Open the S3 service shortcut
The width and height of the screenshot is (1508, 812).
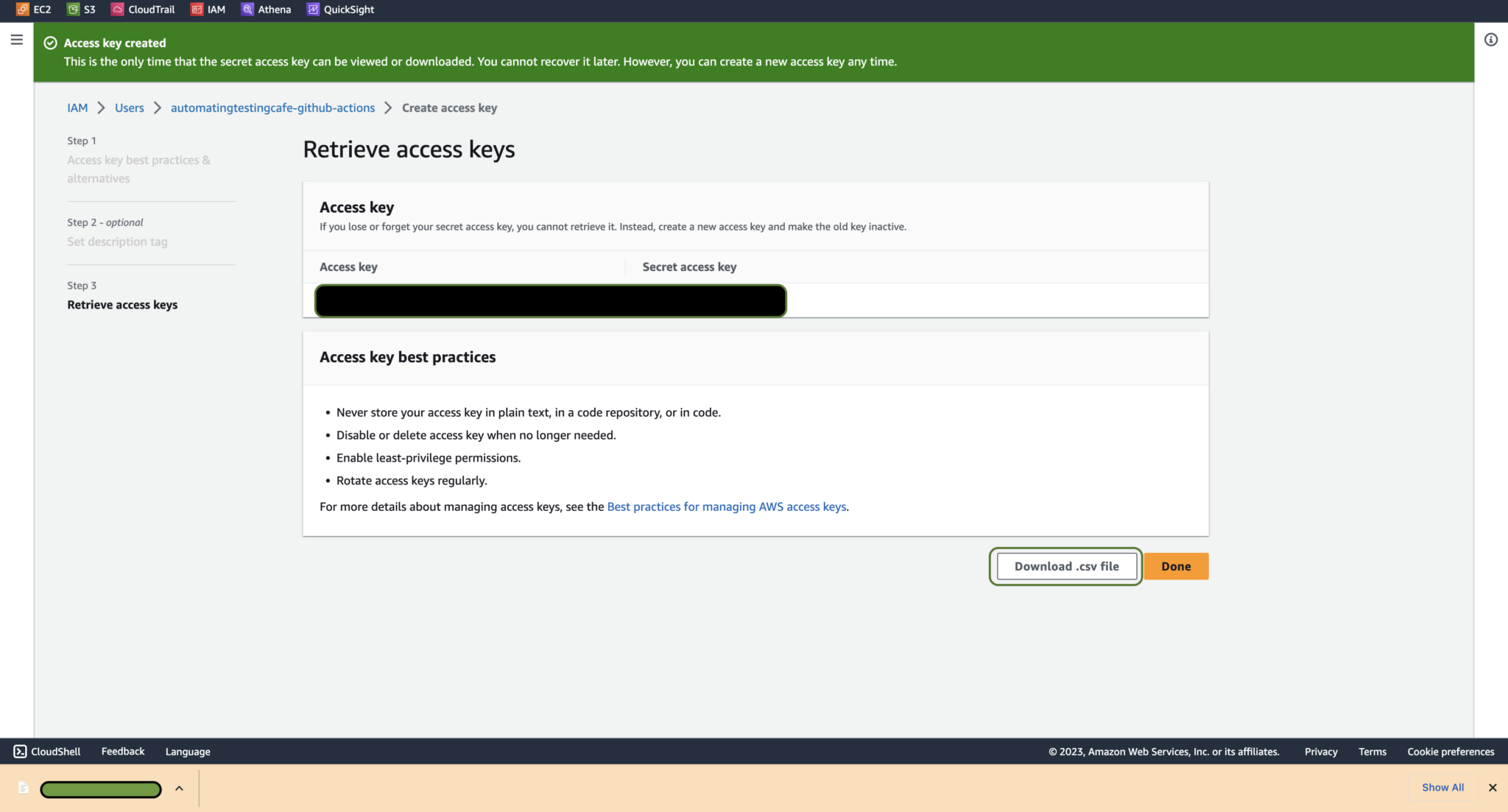pos(81,10)
